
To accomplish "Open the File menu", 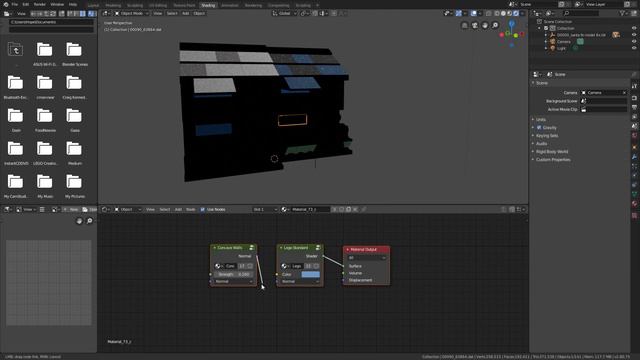I will 15,4.
